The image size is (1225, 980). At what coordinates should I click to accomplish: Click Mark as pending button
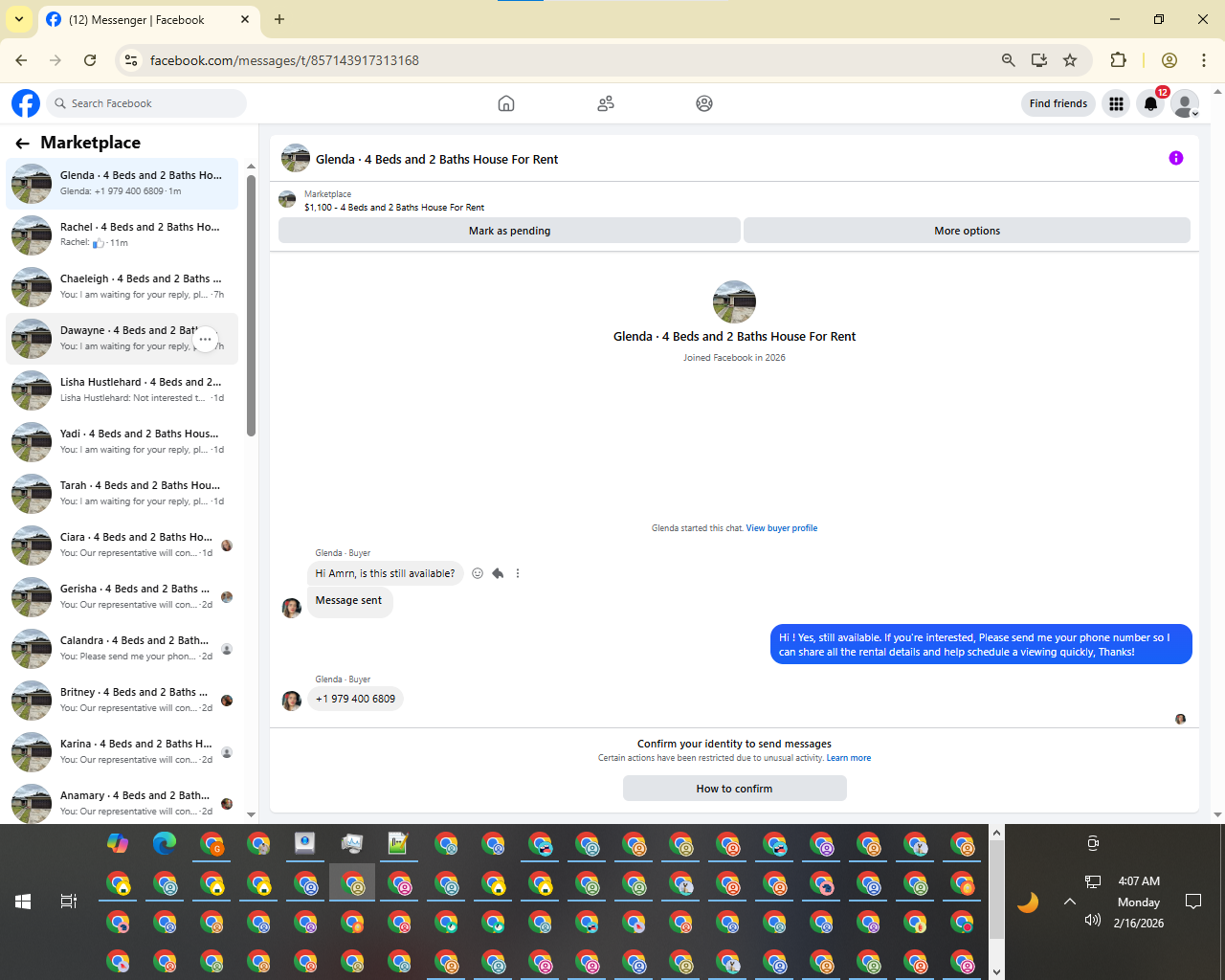point(509,231)
